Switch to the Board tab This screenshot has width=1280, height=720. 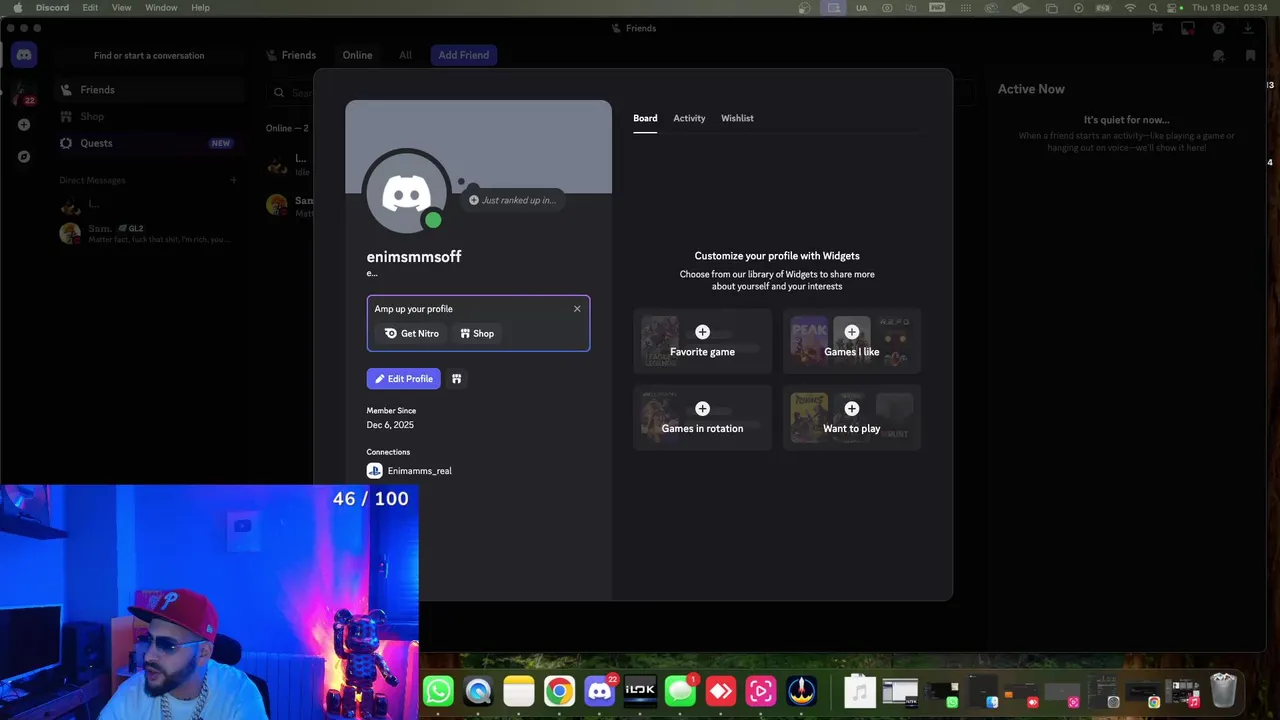click(645, 118)
